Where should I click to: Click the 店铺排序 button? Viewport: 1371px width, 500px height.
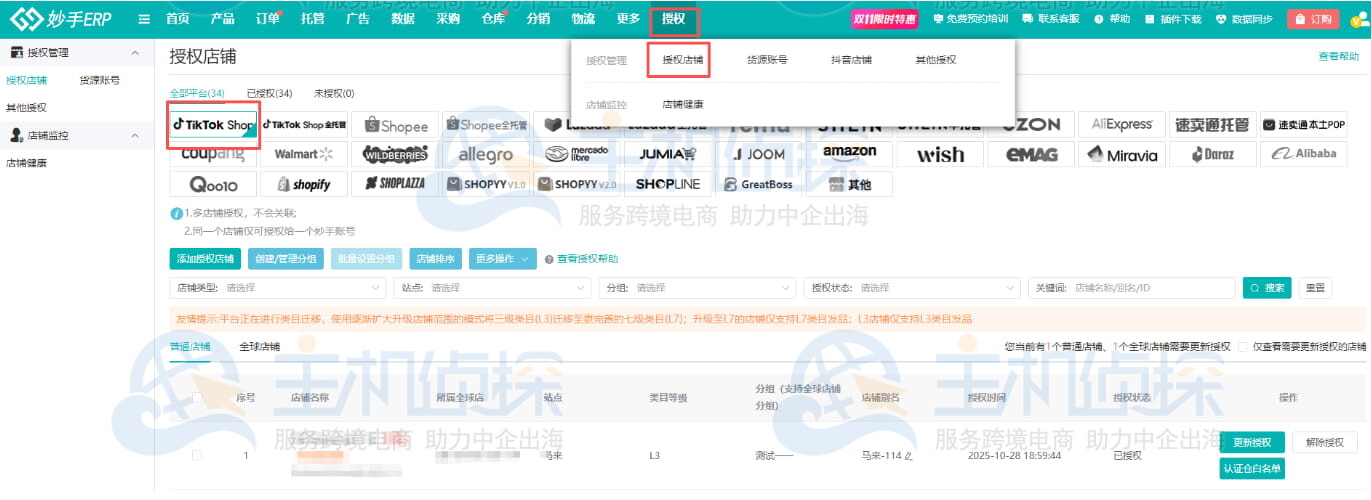(436, 259)
